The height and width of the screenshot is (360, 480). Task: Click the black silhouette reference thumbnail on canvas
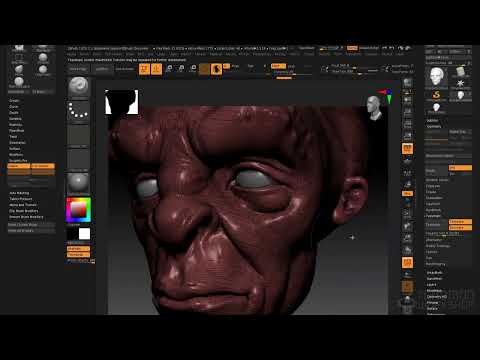click(122, 102)
